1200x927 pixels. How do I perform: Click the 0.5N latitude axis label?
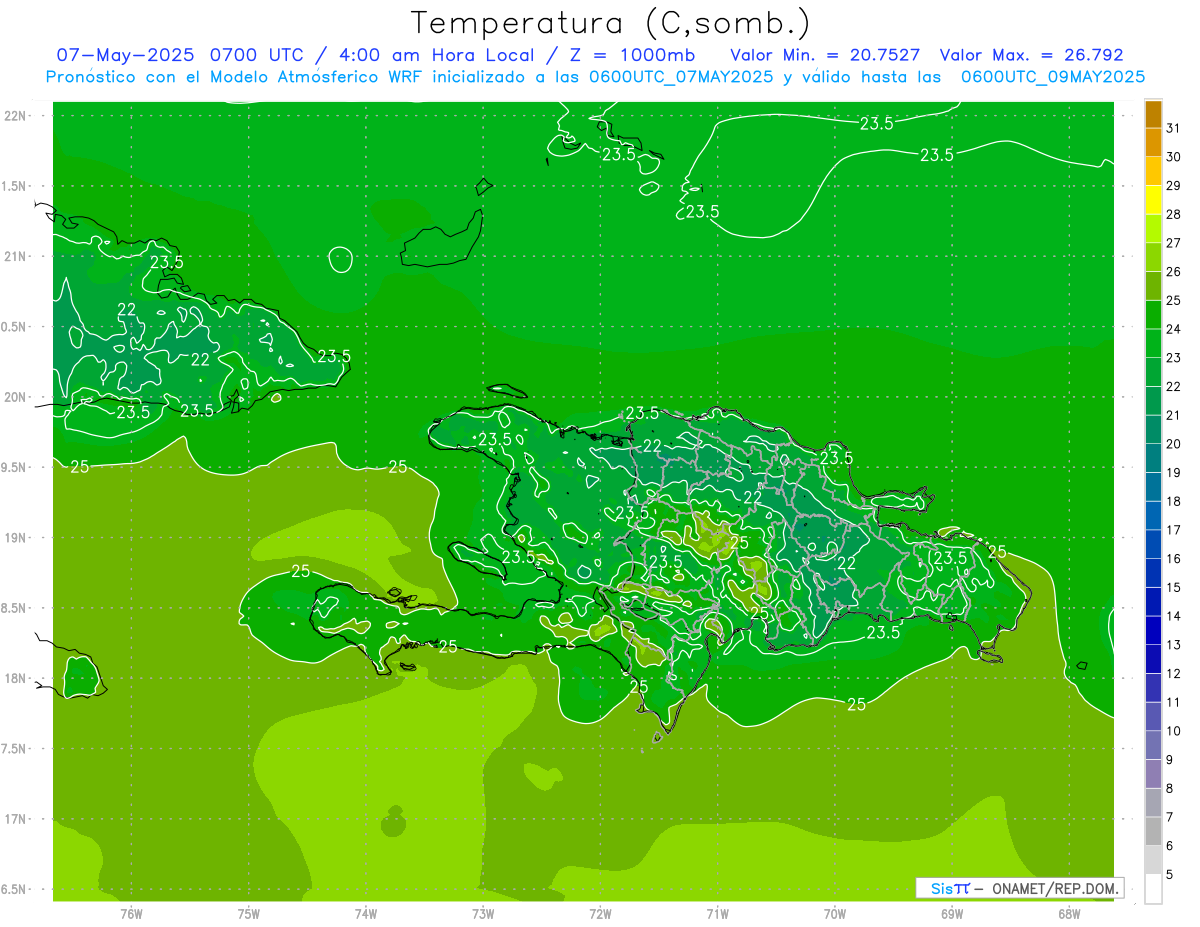tap(15, 327)
